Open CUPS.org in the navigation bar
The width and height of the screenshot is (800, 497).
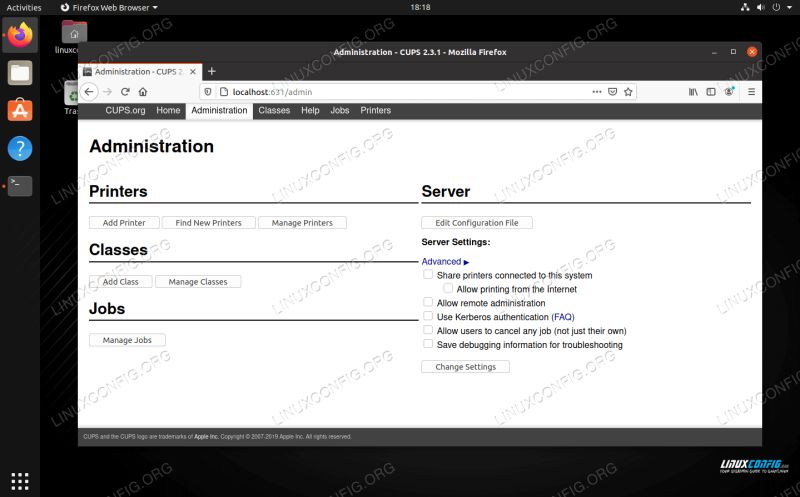[x=125, y=111]
